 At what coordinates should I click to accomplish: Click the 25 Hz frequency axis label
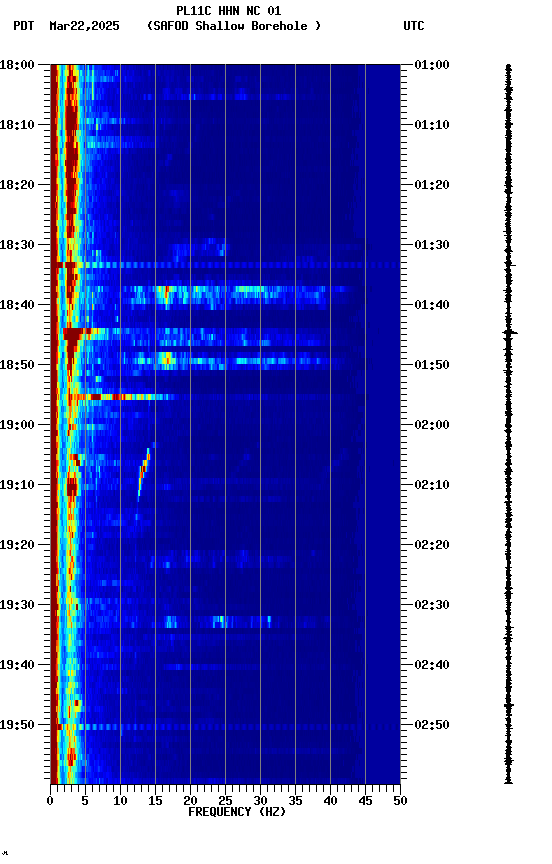pos(225,801)
